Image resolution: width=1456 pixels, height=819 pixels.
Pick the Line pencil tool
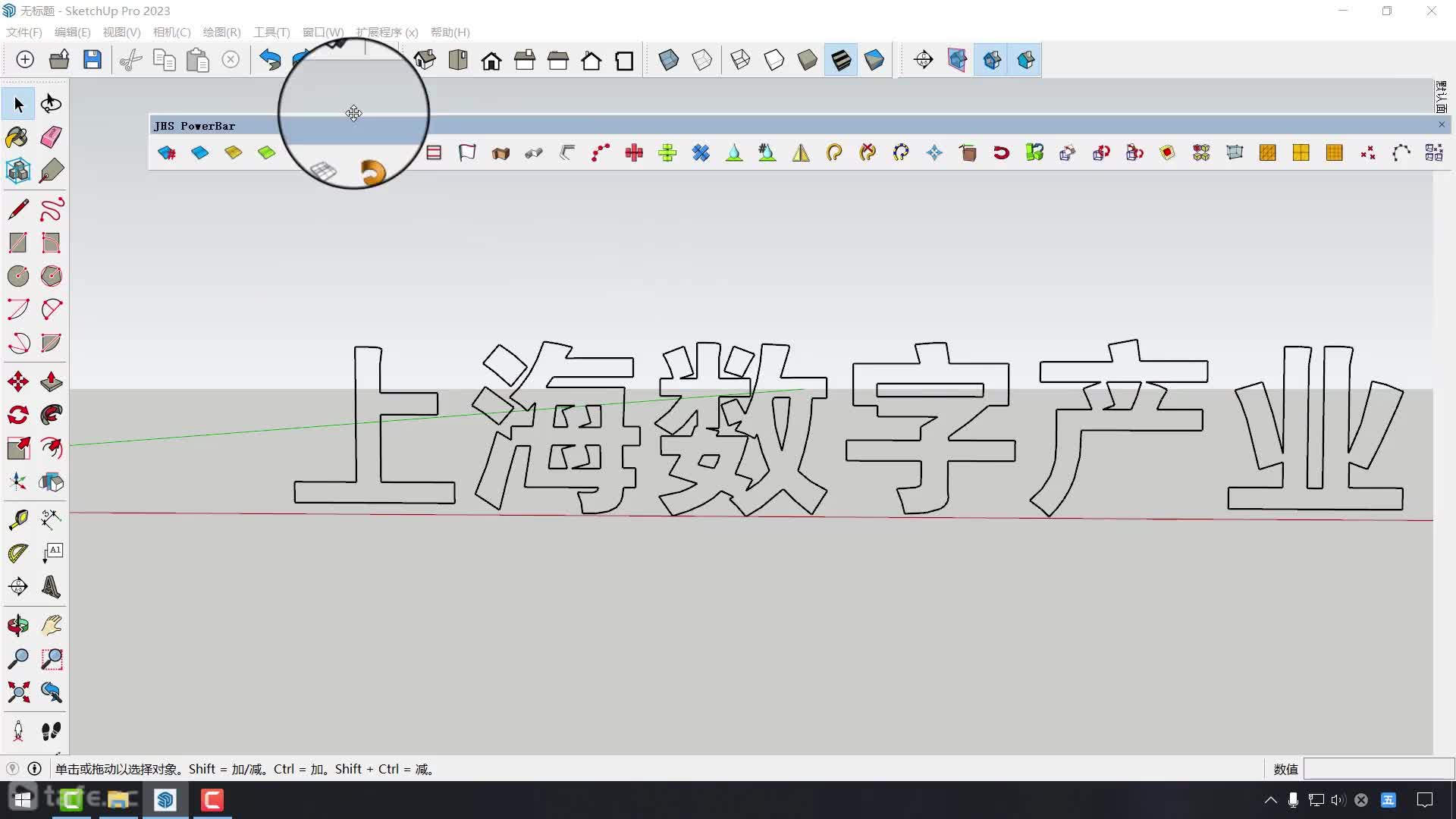click(x=17, y=209)
